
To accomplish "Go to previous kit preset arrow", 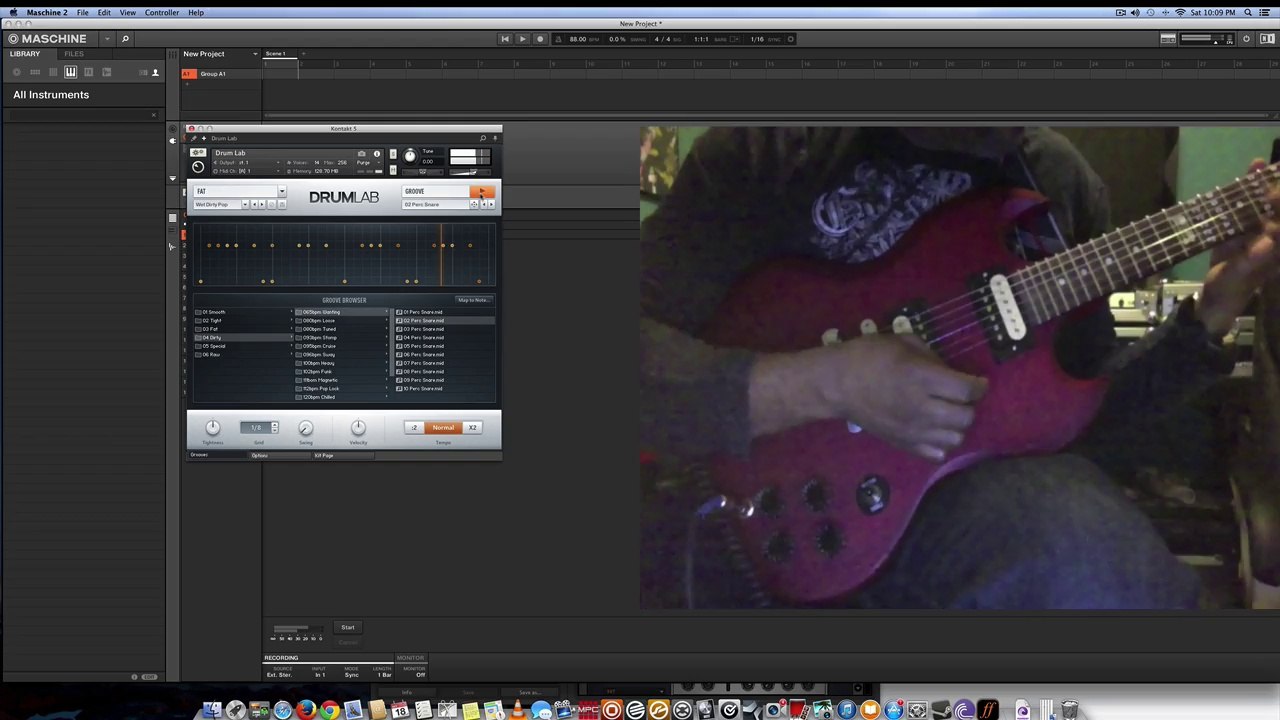I will click(x=255, y=204).
